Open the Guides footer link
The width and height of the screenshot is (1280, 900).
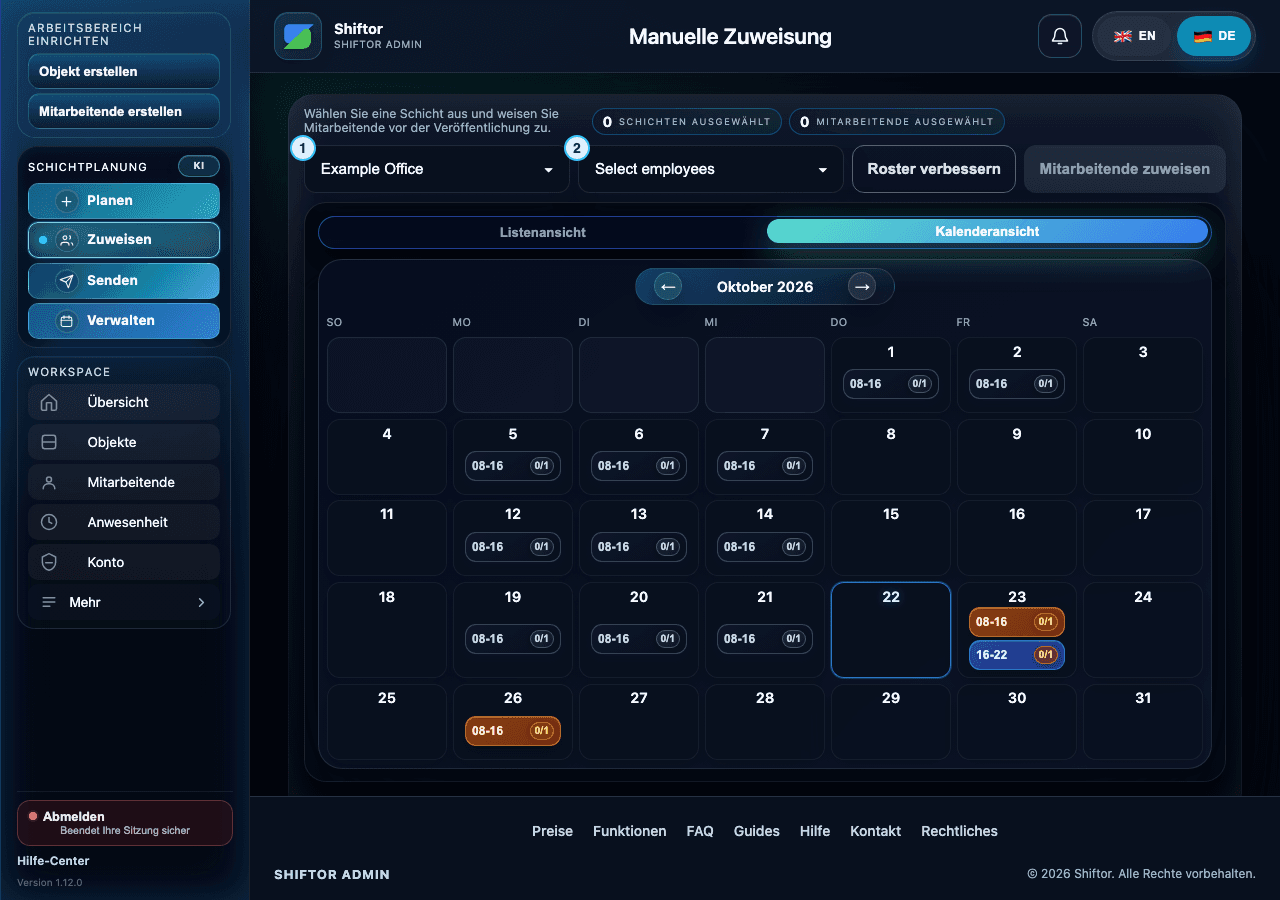[757, 831]
